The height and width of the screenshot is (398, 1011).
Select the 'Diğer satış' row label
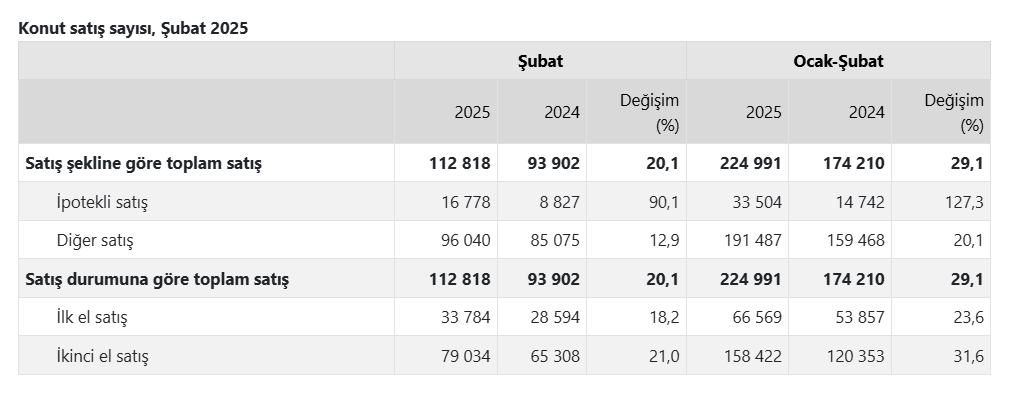click(x=95, y=241)
